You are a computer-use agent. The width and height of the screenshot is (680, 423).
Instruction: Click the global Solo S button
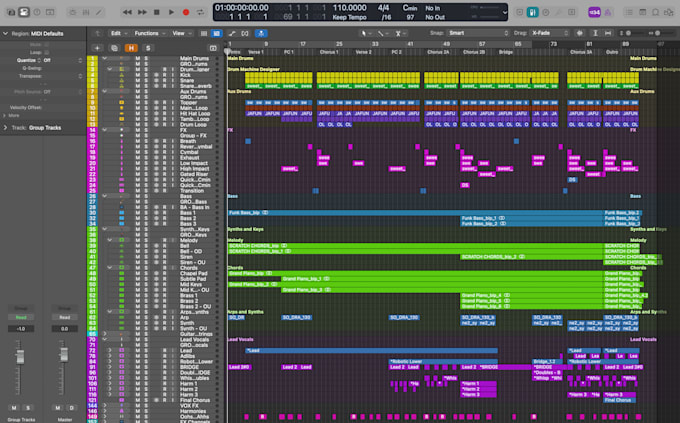[148, 48]
